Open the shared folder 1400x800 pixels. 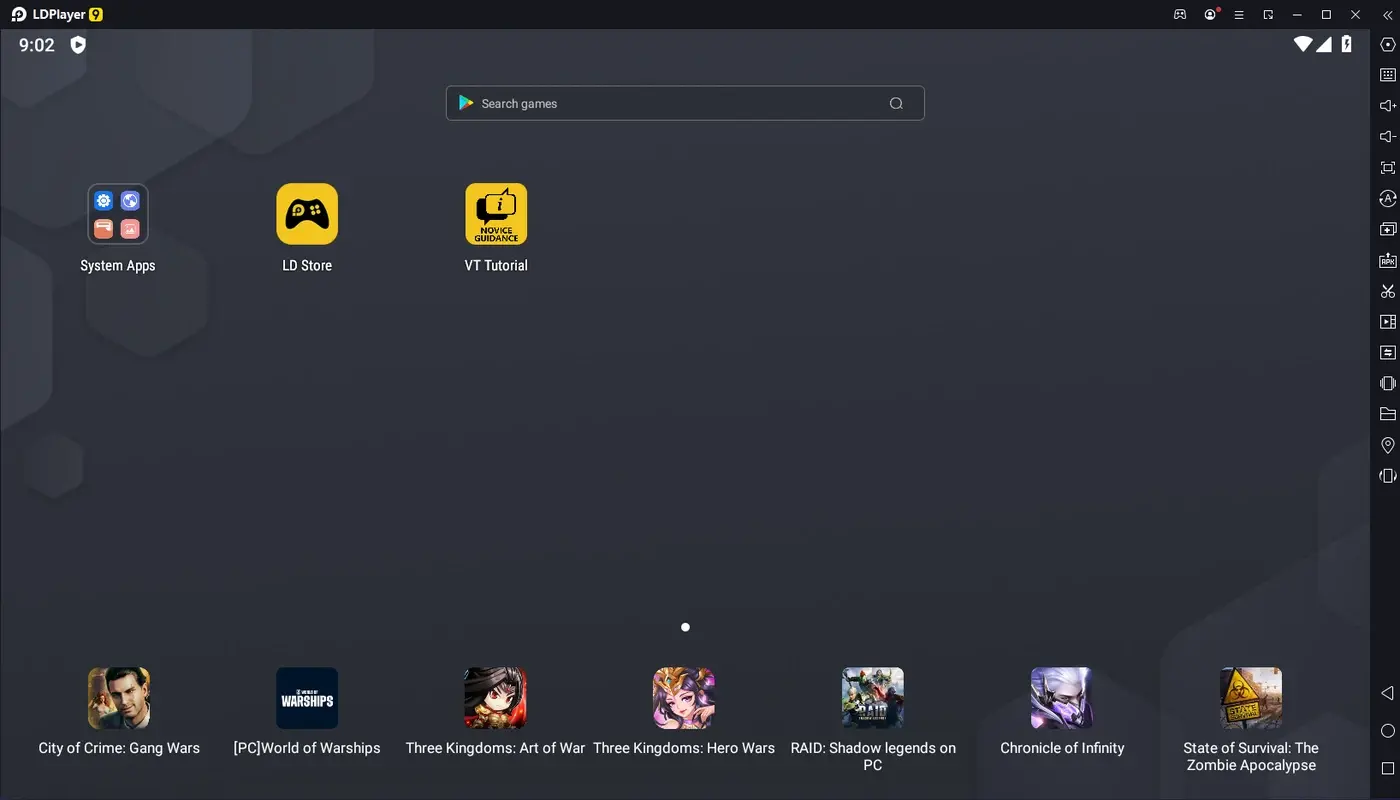[x=1387, y=413]
